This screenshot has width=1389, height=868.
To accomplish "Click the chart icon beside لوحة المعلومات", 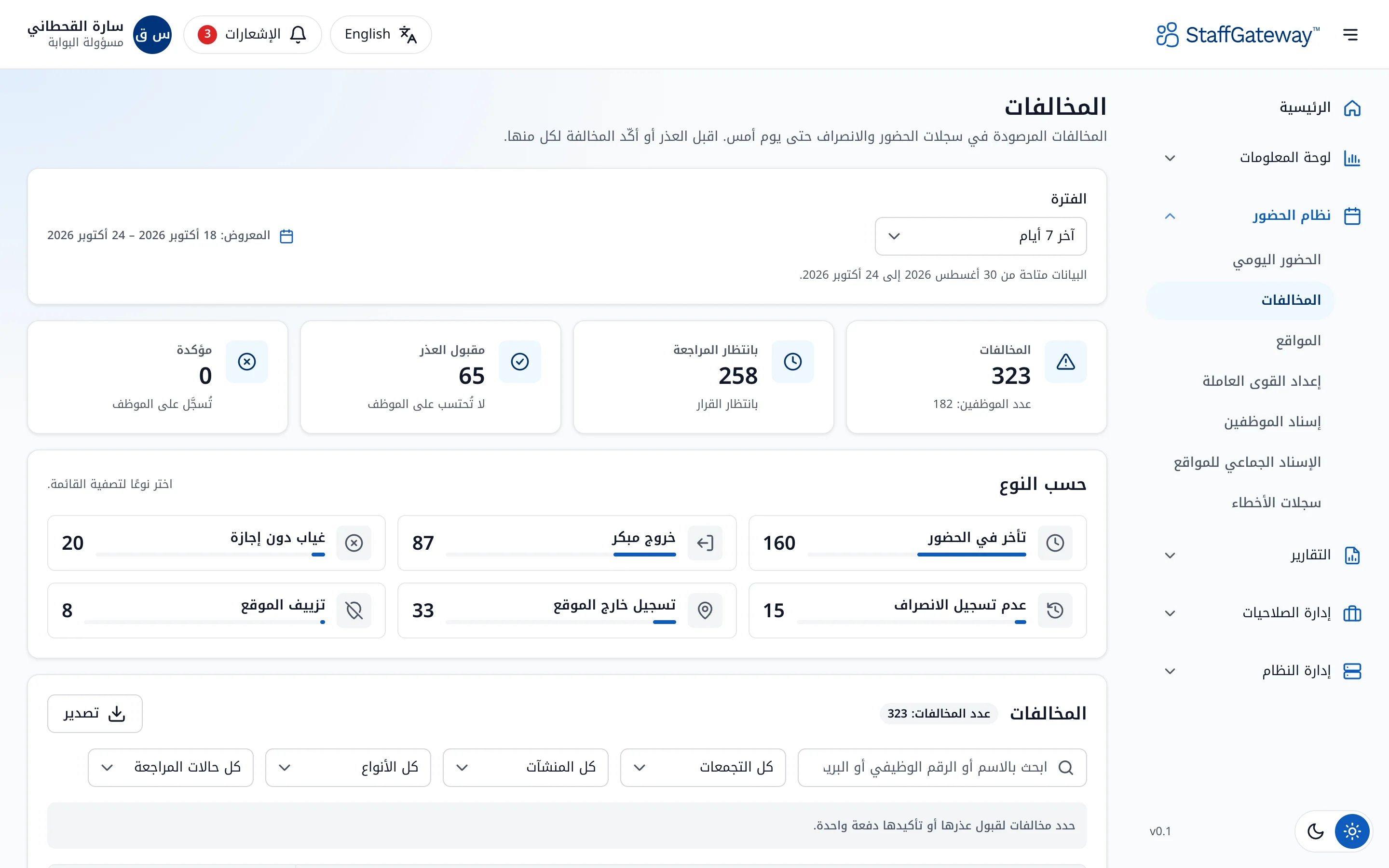I will 1352,158.
